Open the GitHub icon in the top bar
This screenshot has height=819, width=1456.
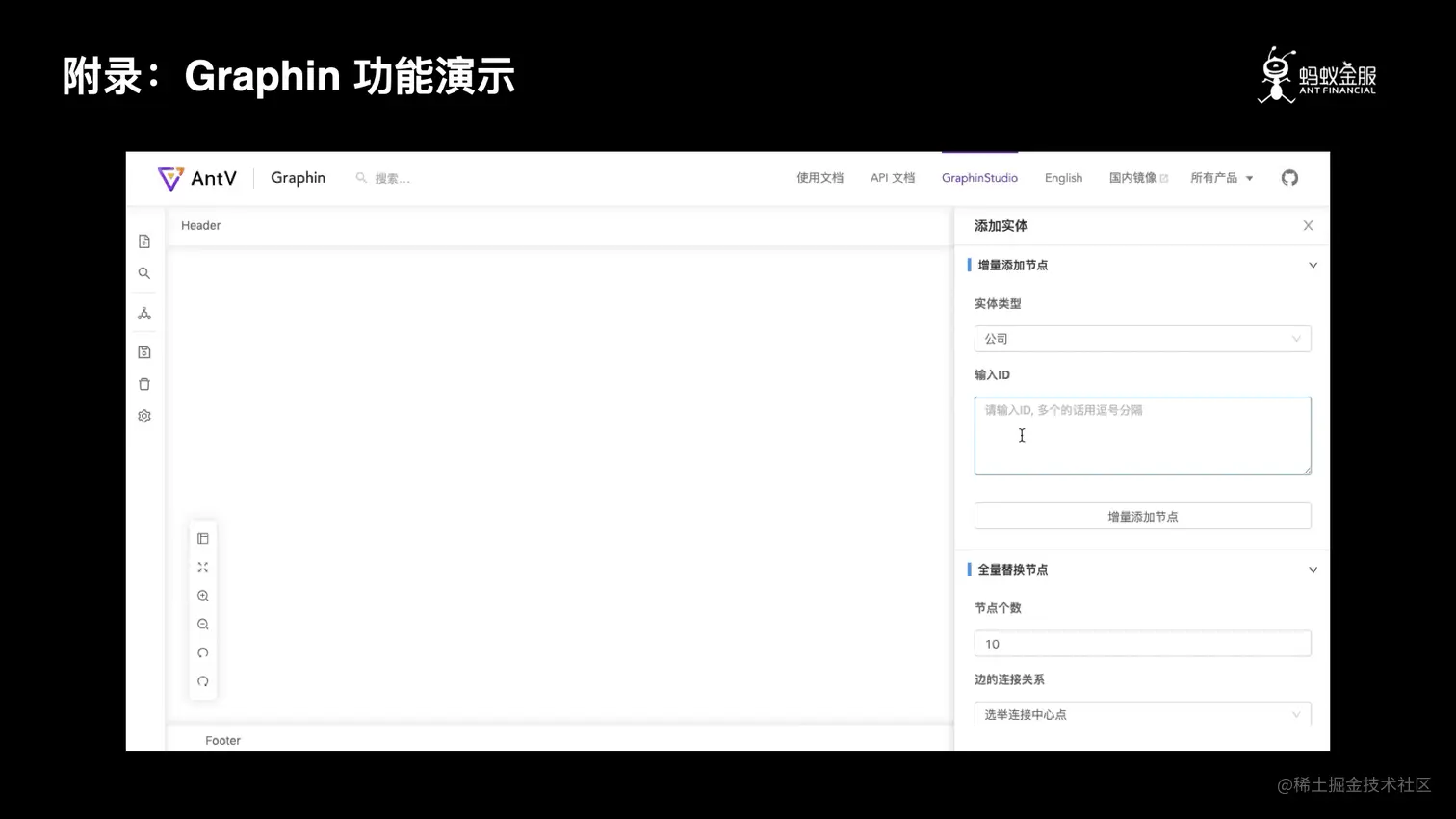(x=1289, y=177)
